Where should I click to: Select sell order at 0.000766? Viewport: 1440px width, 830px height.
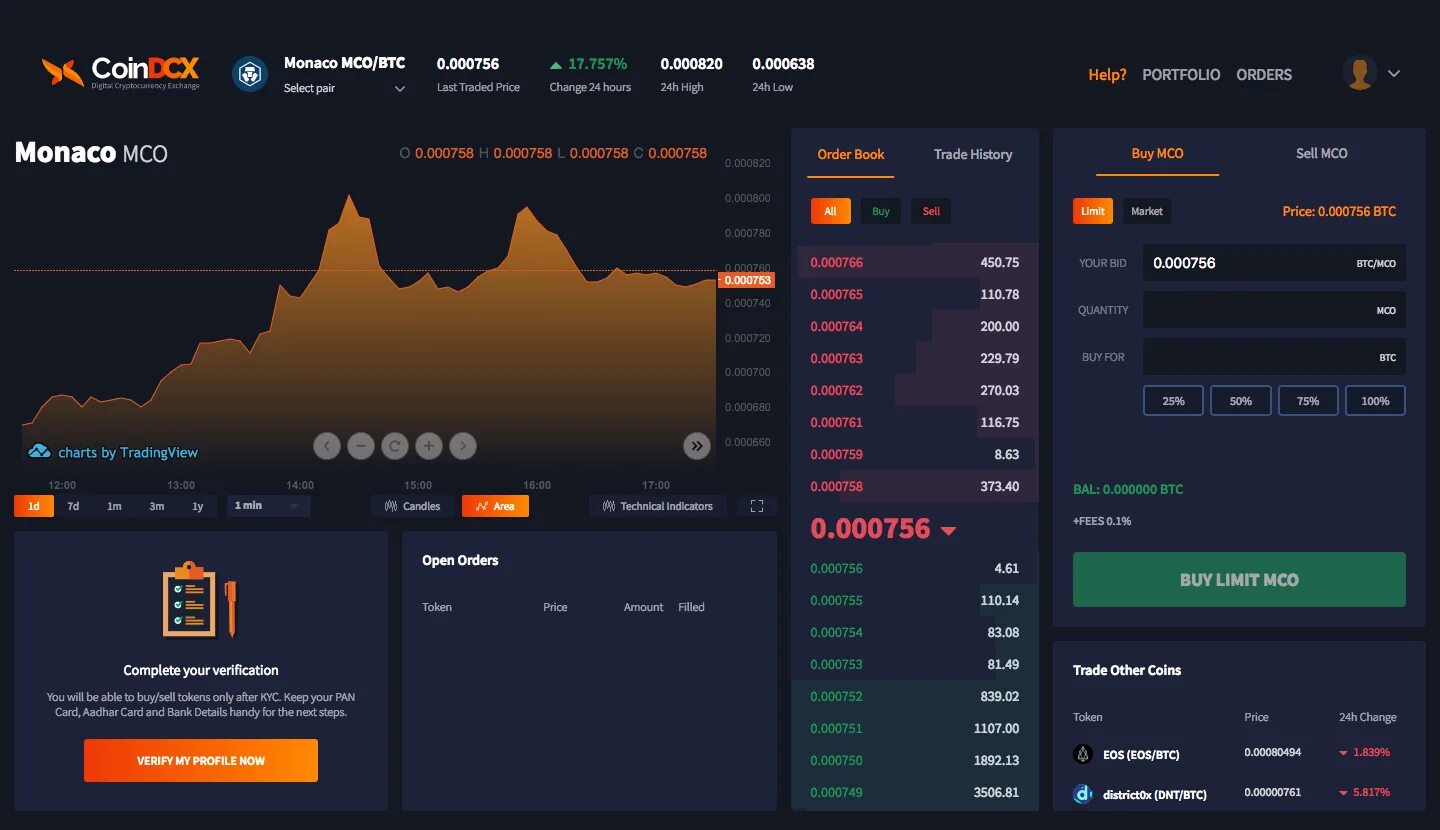click(915, 262)
